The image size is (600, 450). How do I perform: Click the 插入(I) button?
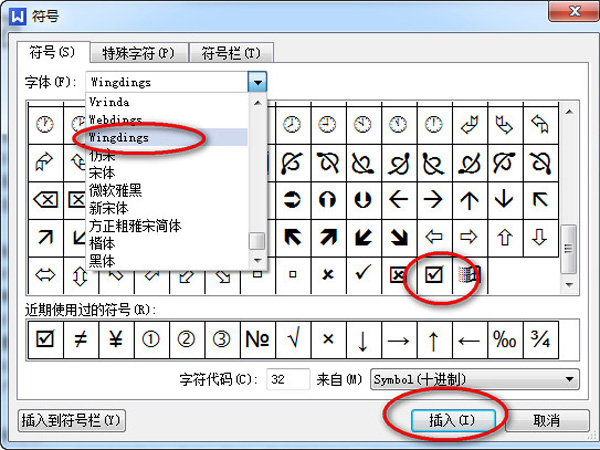(x=453, y=421)
